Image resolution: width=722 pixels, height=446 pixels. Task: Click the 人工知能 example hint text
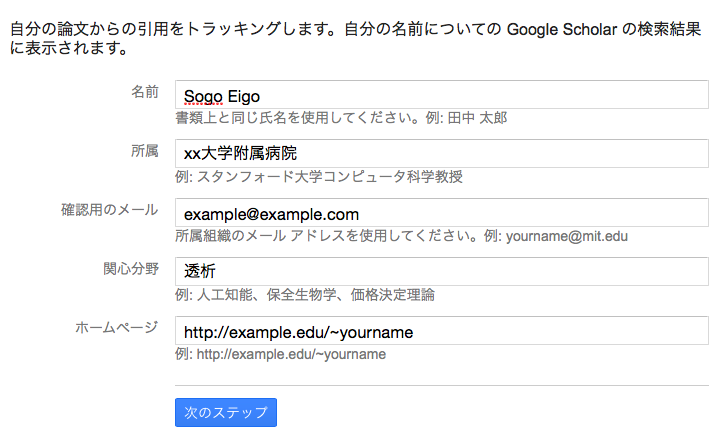pos(305,295)
